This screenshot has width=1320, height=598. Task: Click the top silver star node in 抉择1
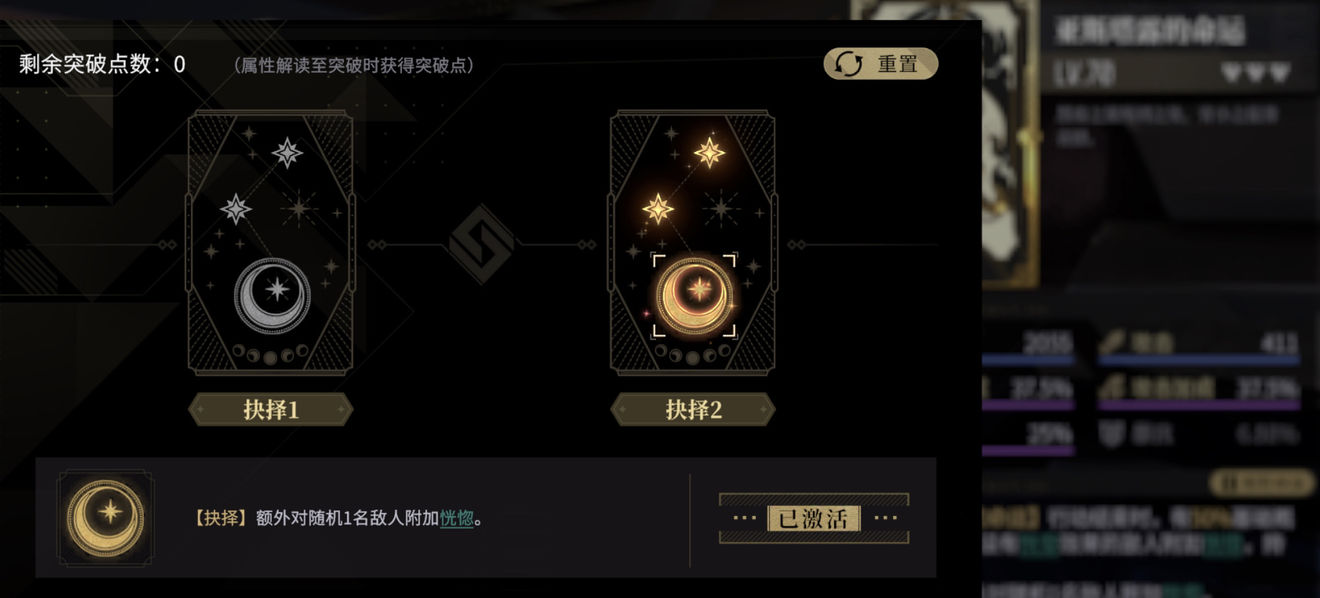point(287,153)
